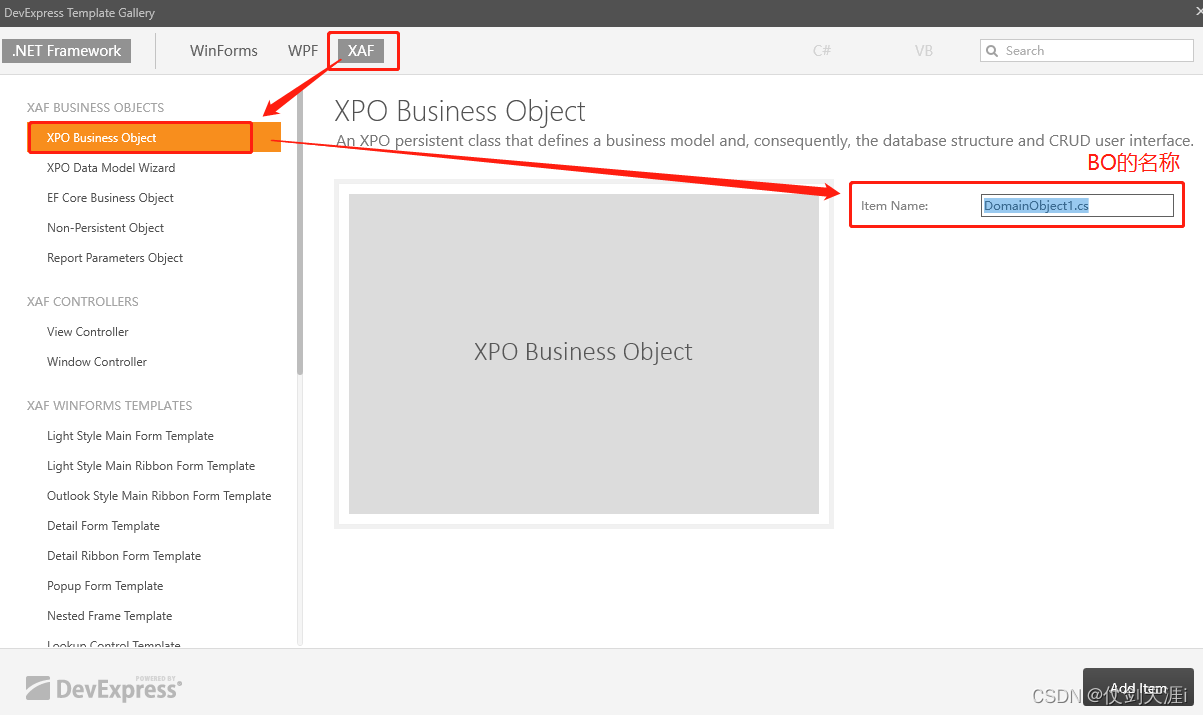This screenshot has width=1203, height=715.
Task: Click the magnifier icon in Search box
Action: pyautogui.click(x=992, y=51)
